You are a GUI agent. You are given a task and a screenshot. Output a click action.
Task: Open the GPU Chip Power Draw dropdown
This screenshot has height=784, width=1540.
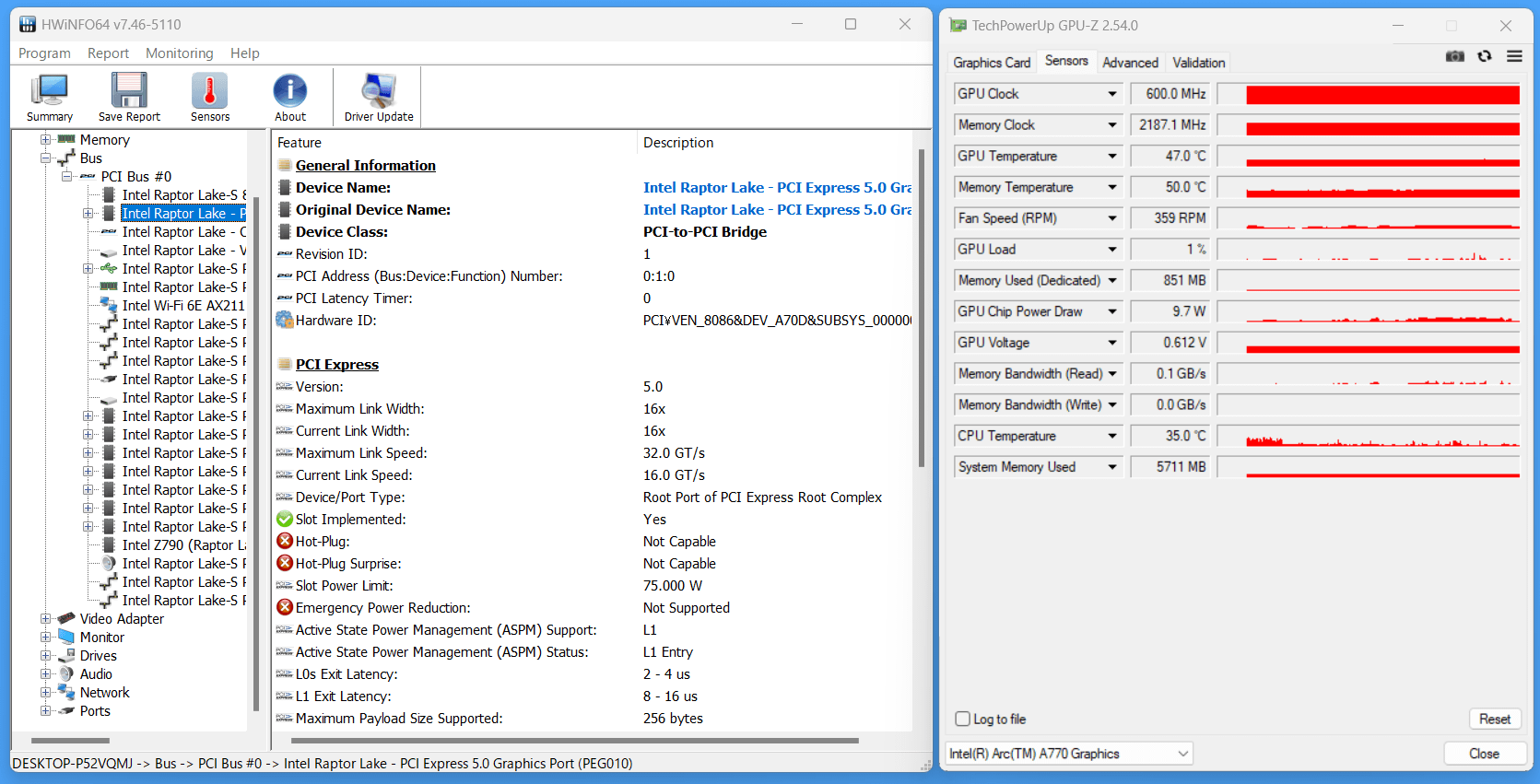point(1112,311)
